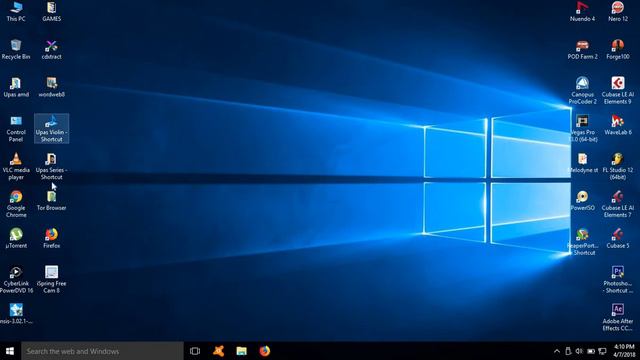This screenshot has height=360, width=640.
Task: Click the Search the web and Windows box
Action: 102,351
